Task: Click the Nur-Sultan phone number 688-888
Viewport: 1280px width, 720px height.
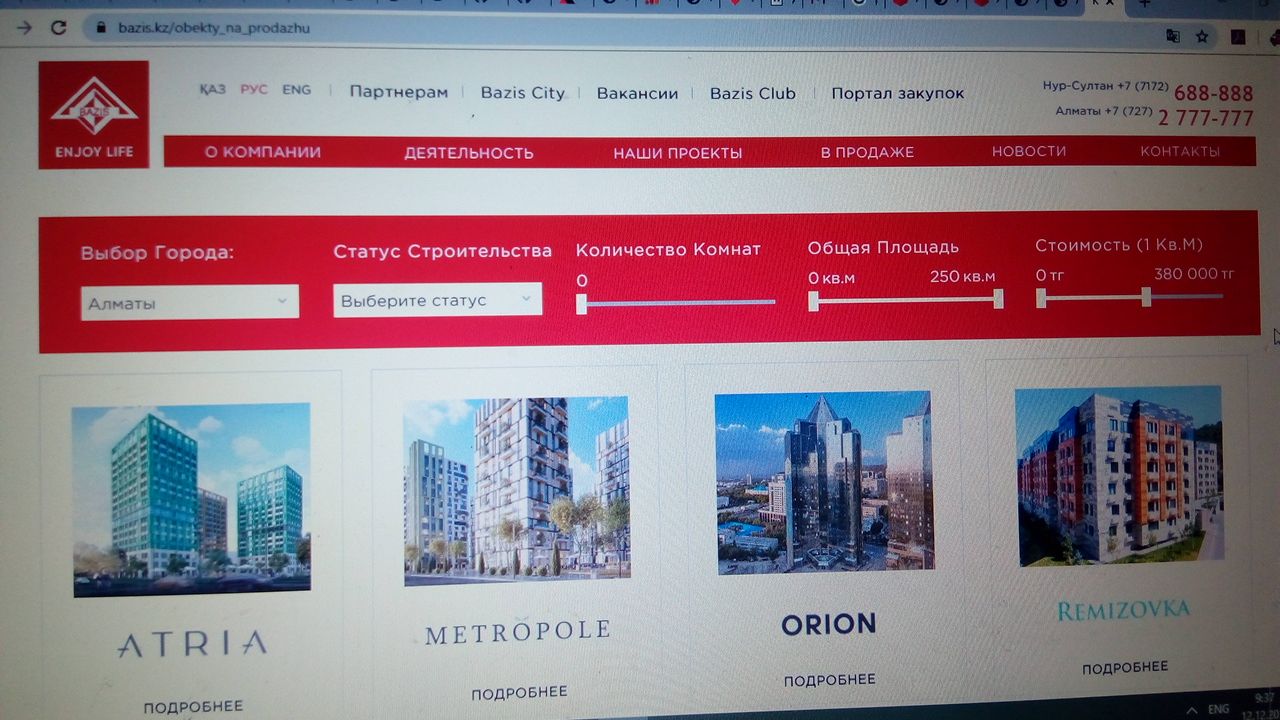Action: 1213,93
